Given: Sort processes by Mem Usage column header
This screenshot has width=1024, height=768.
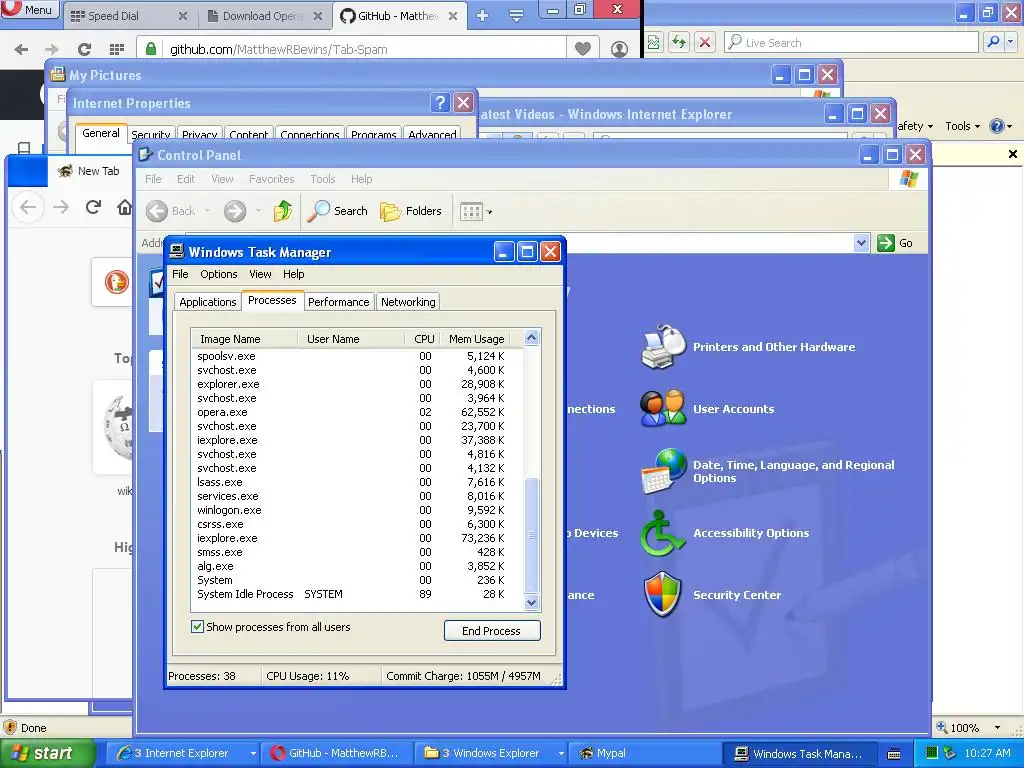Looking at the screenshot, I should click(476, 339).
